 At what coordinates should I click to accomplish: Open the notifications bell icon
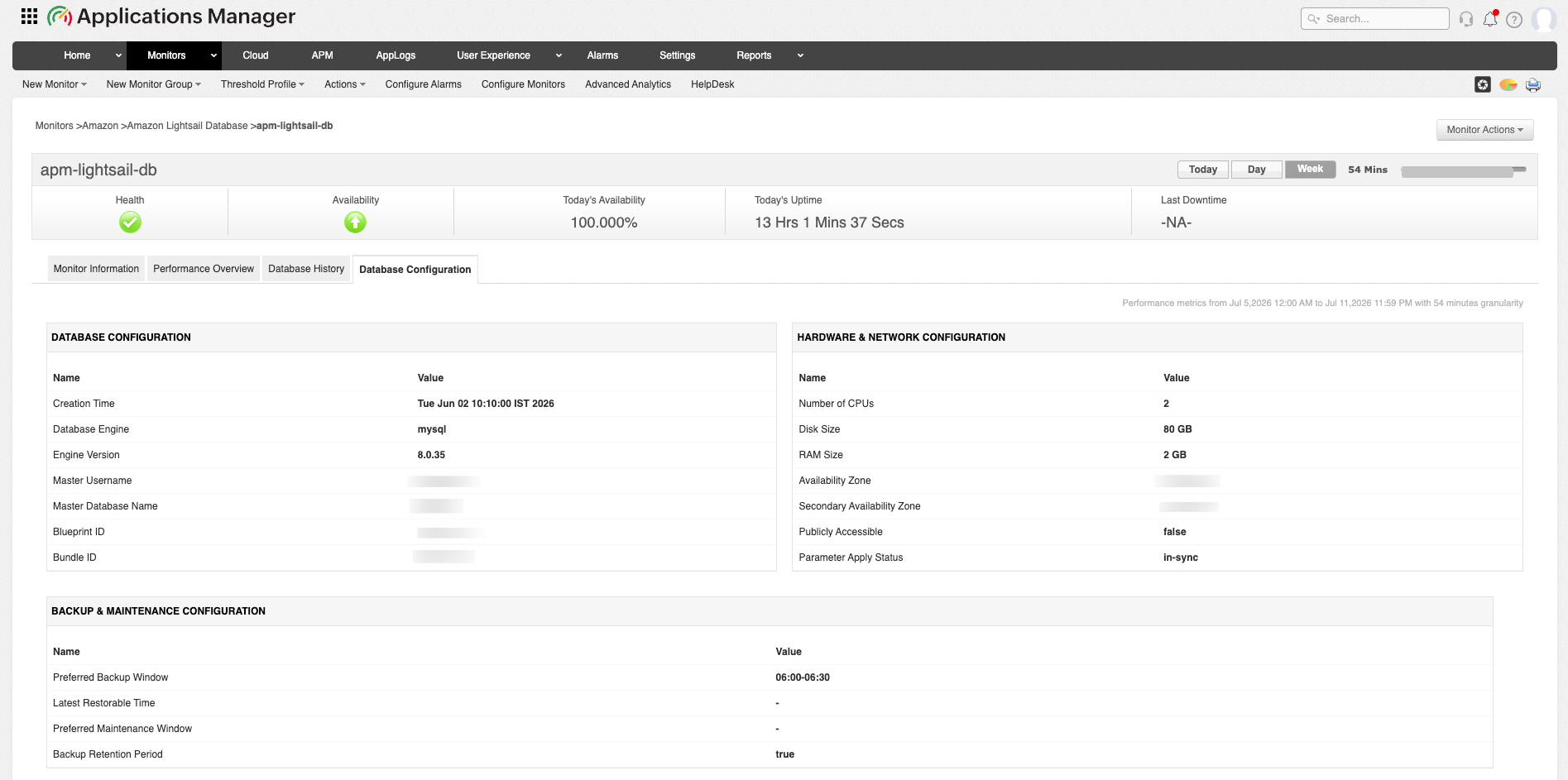coord(1490,18)
